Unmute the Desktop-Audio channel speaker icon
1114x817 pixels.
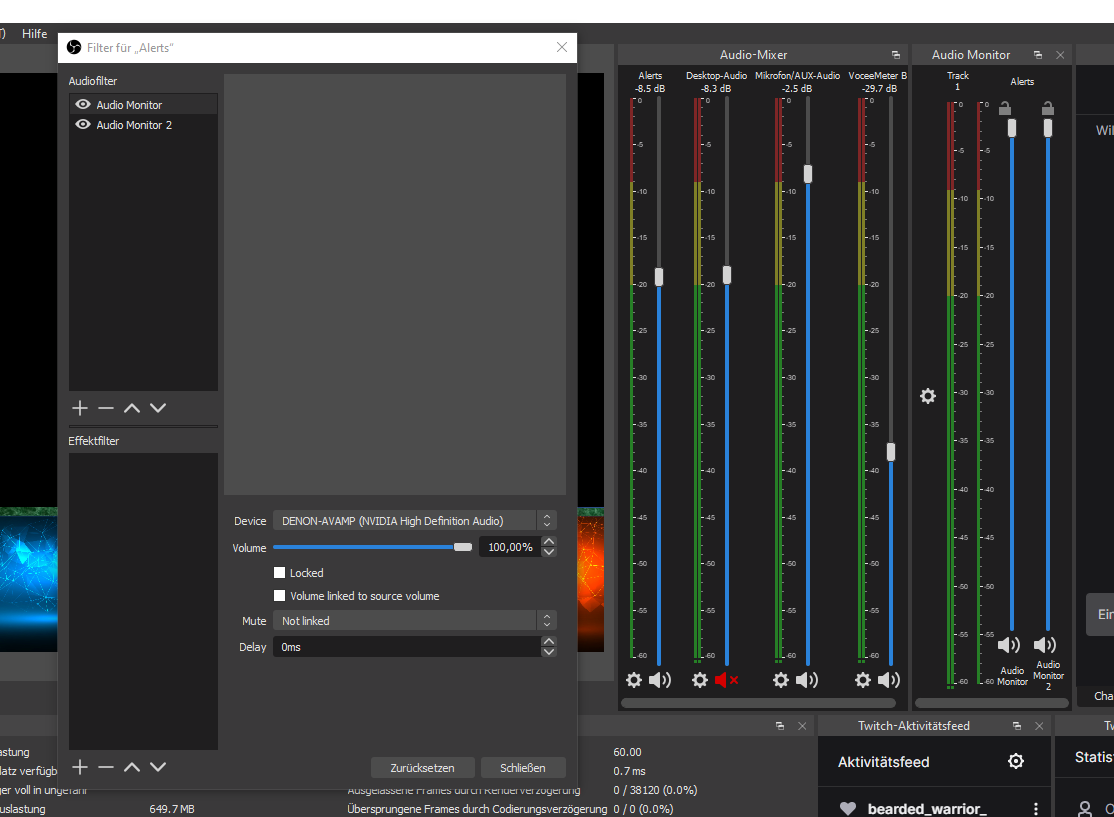pos(726,680)
